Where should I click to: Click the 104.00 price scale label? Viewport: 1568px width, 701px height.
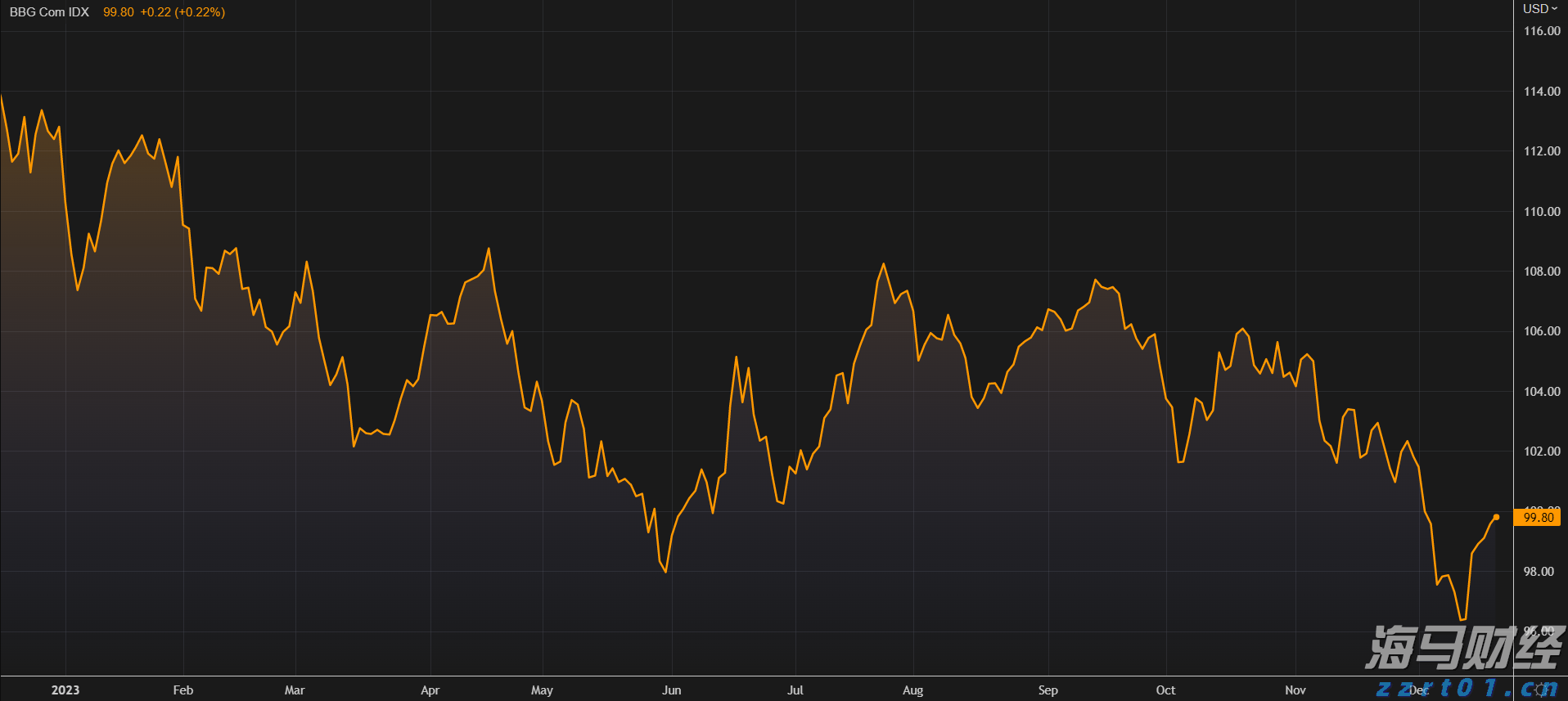pos(1541,392)
